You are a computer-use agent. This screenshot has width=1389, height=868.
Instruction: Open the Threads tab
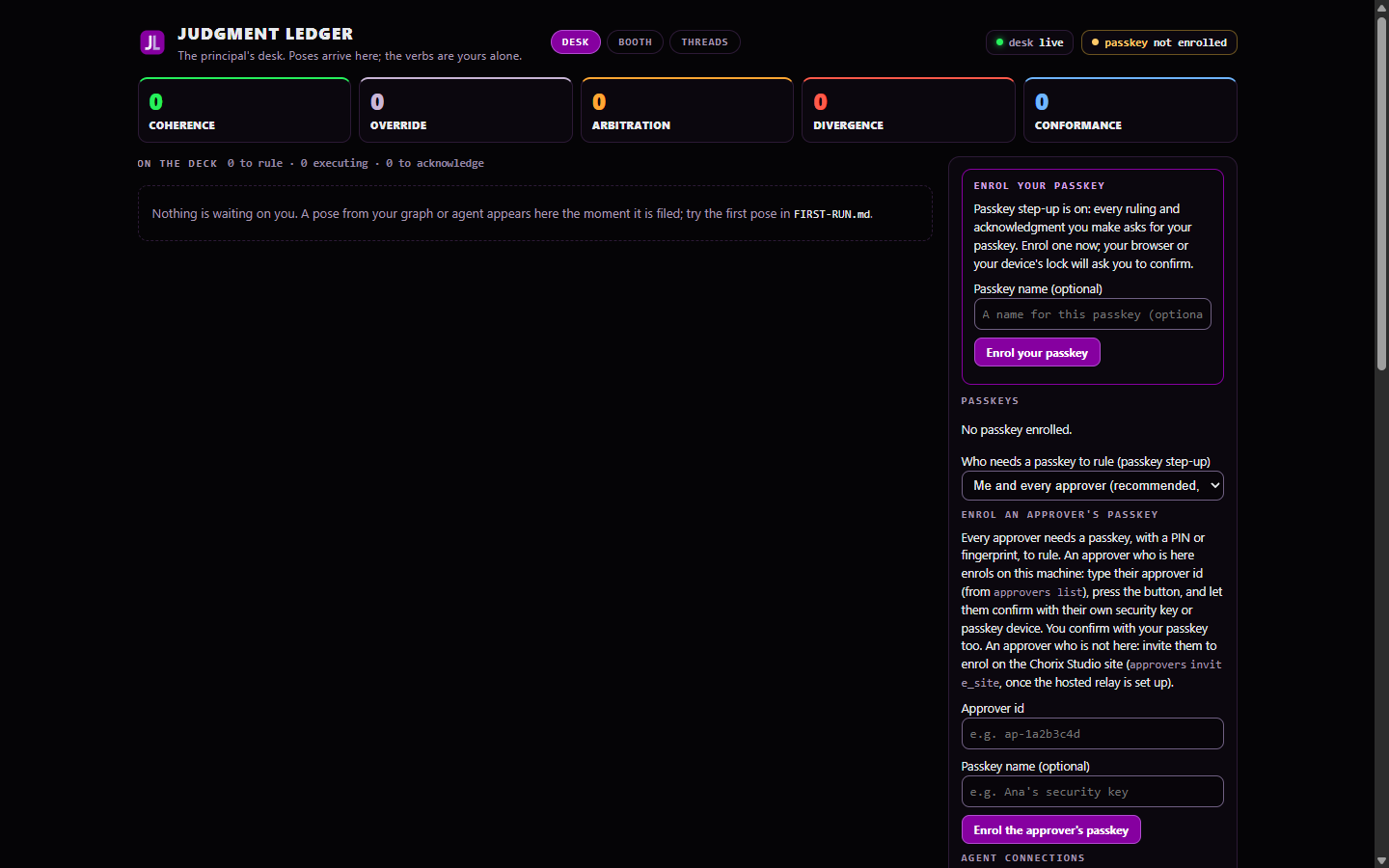(x=705, y=42)
